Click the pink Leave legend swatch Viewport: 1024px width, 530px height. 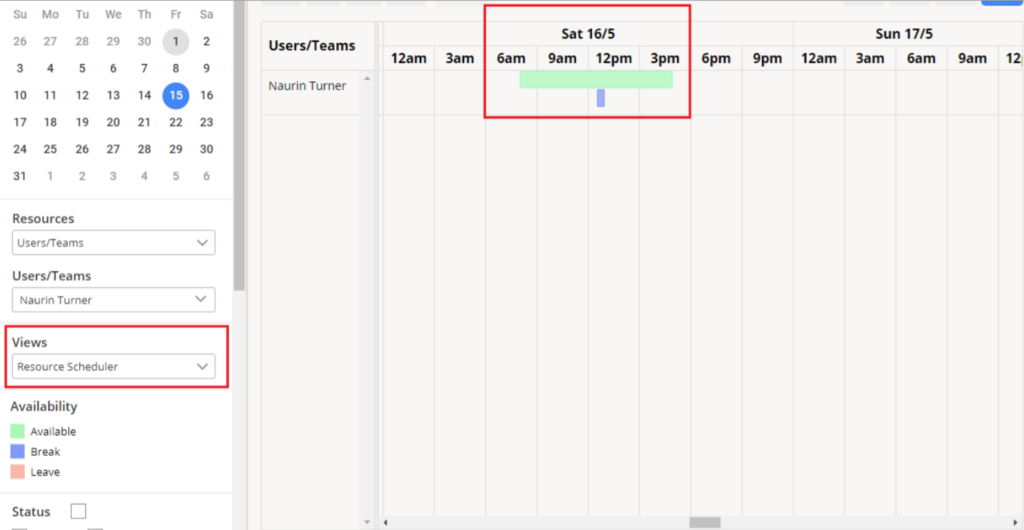[19, 472]
